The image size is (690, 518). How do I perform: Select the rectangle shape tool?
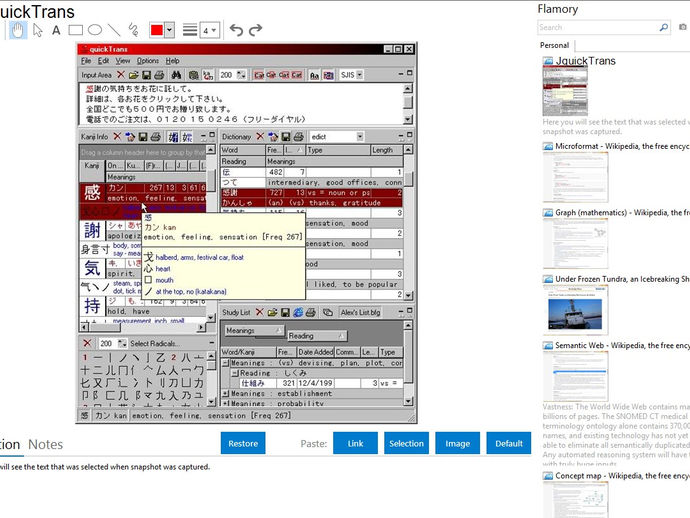pyautogui.click(x=76, y=30)
